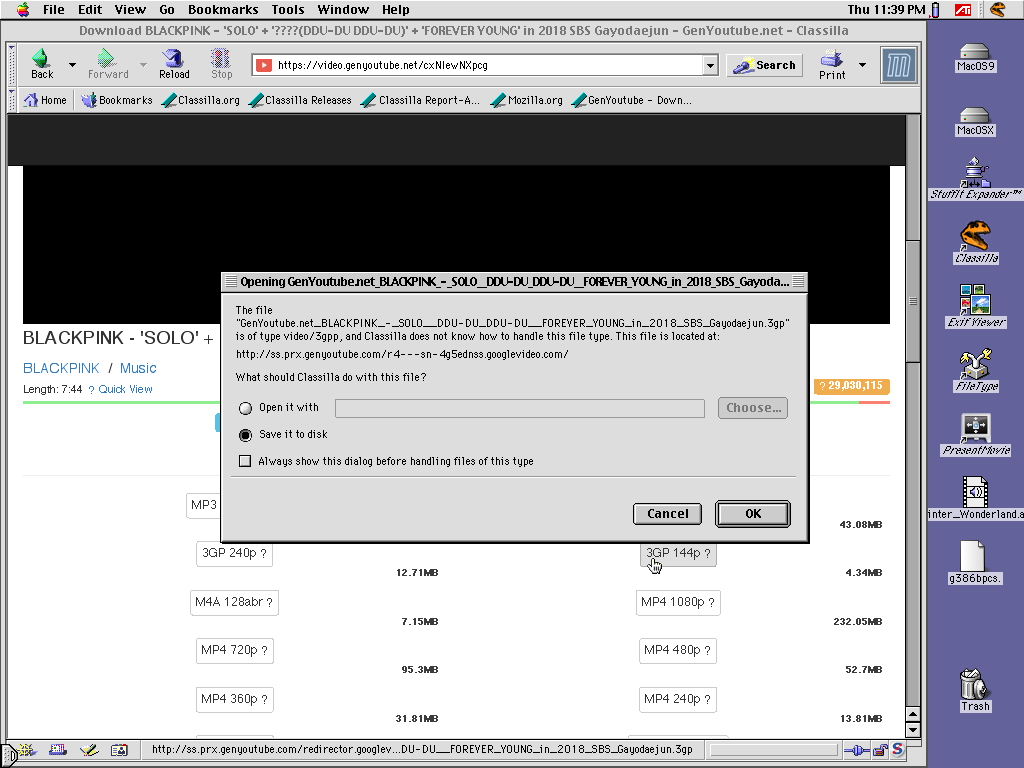The width and height of the screenshot is (1024, 768).
Task: Select the Exif Viewer desktop icon
Action: click(976, 306)
